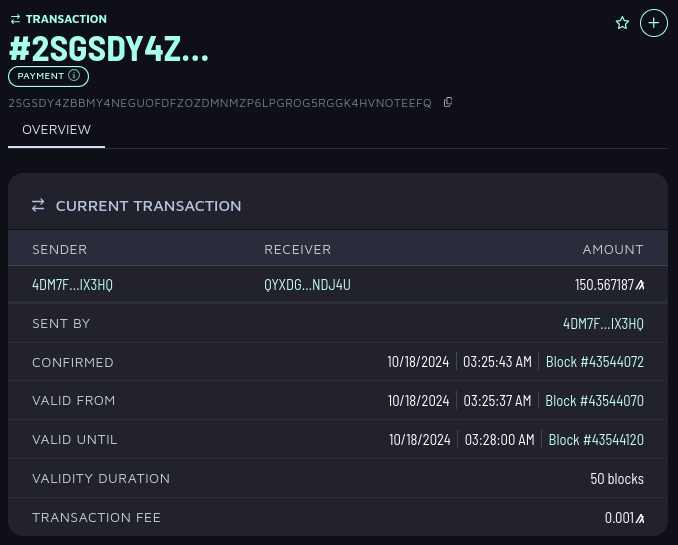678x545 pixels.
Task: Click the CURRENT TRANSACTION section title
Action: tap(148, 206)
